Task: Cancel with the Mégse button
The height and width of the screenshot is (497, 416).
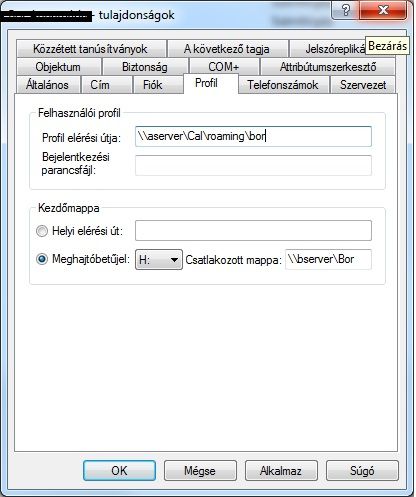Action: 200,470
